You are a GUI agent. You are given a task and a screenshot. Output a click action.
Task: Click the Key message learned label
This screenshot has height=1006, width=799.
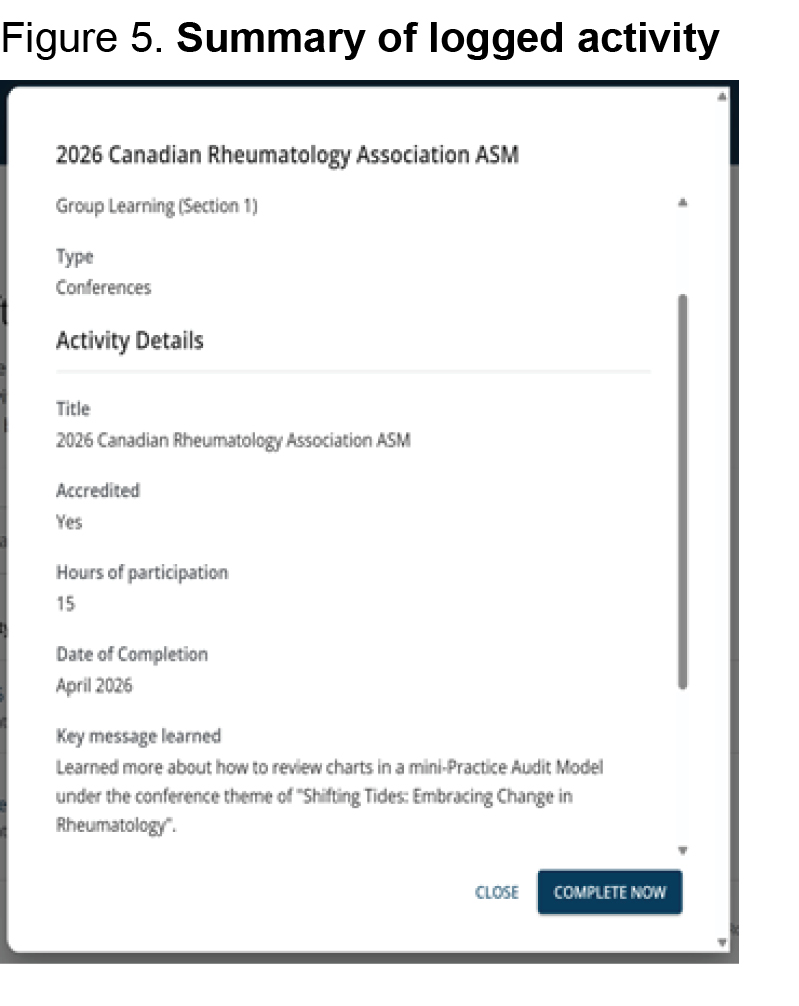tap(138, 736)
